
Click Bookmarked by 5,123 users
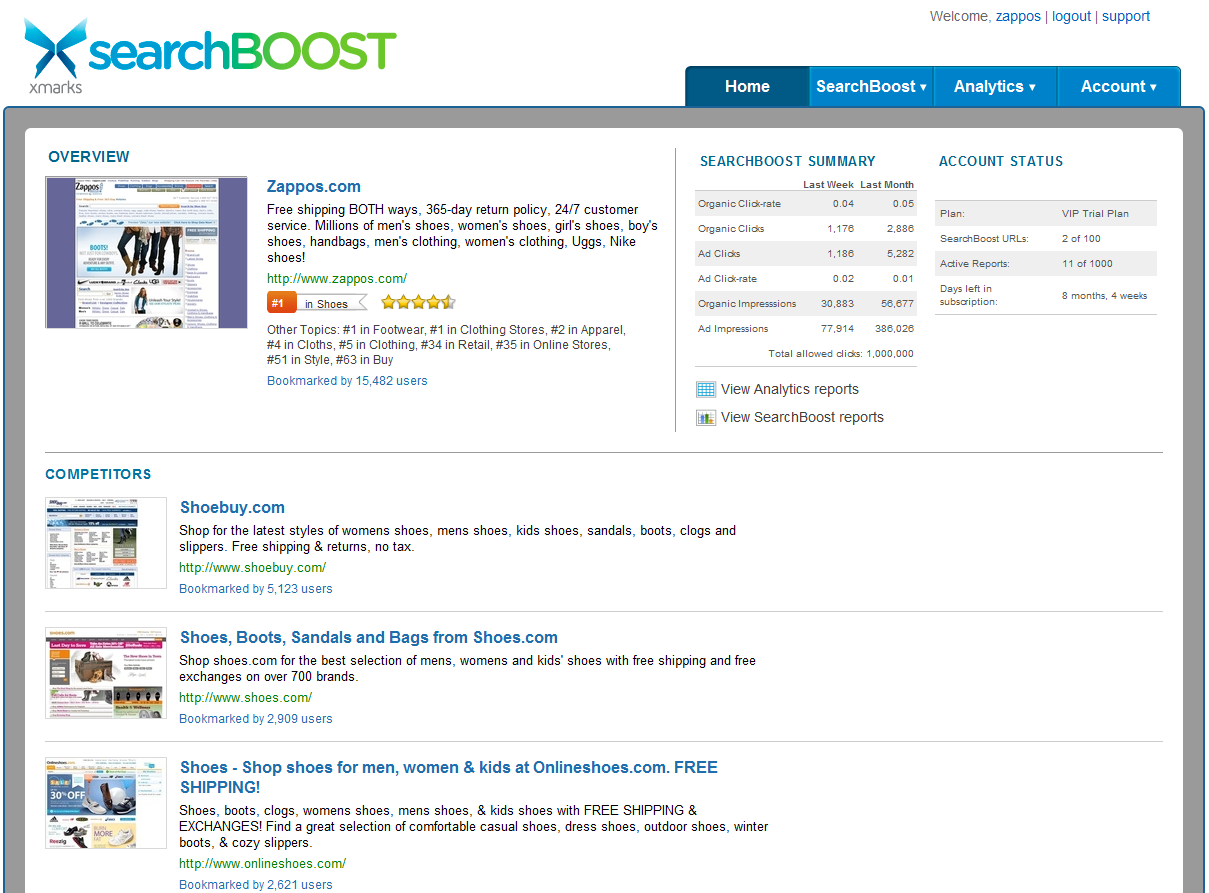pos(256,589)
